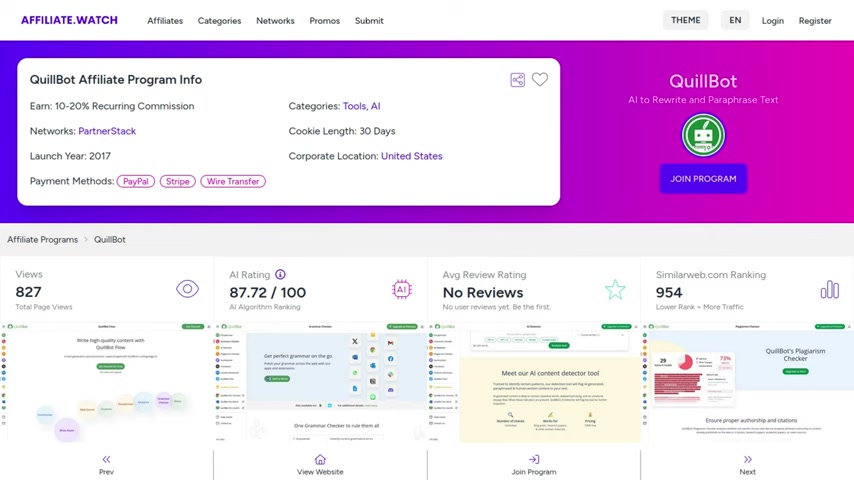The height and width of the screenshot is (480, 854).
Task: Click the Earn: 10-20% Recurring Commission text
Action: 112,106
